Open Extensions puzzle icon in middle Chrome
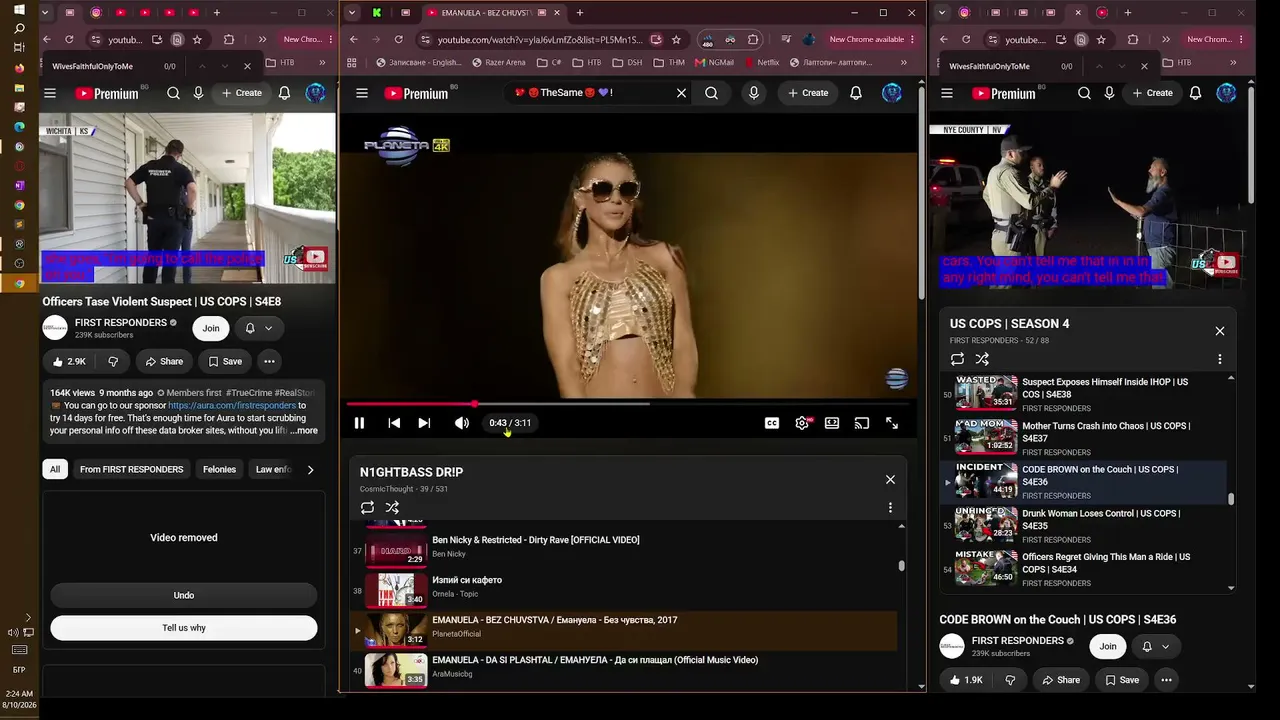1280x720 pixels. [x=753, y=40]
